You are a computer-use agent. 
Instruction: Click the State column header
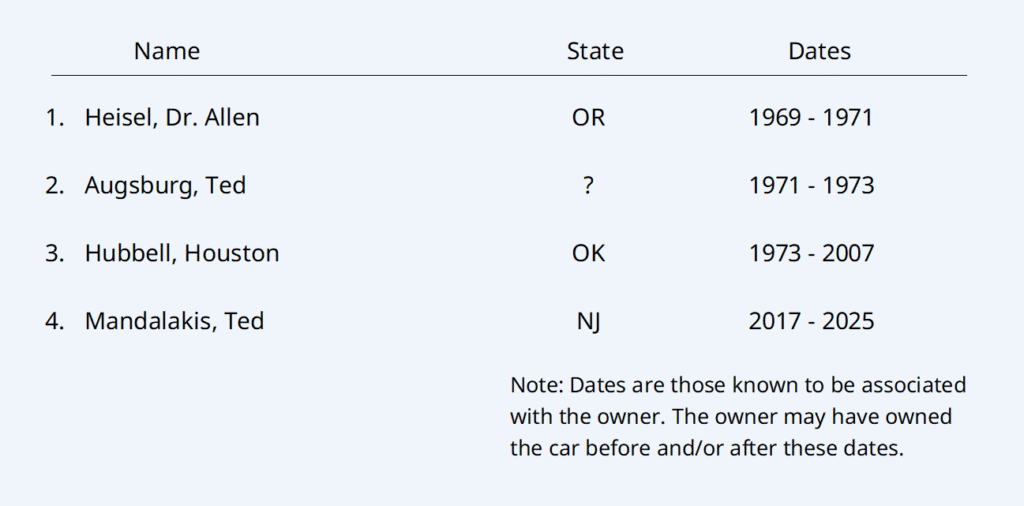[x=594, y=51]
